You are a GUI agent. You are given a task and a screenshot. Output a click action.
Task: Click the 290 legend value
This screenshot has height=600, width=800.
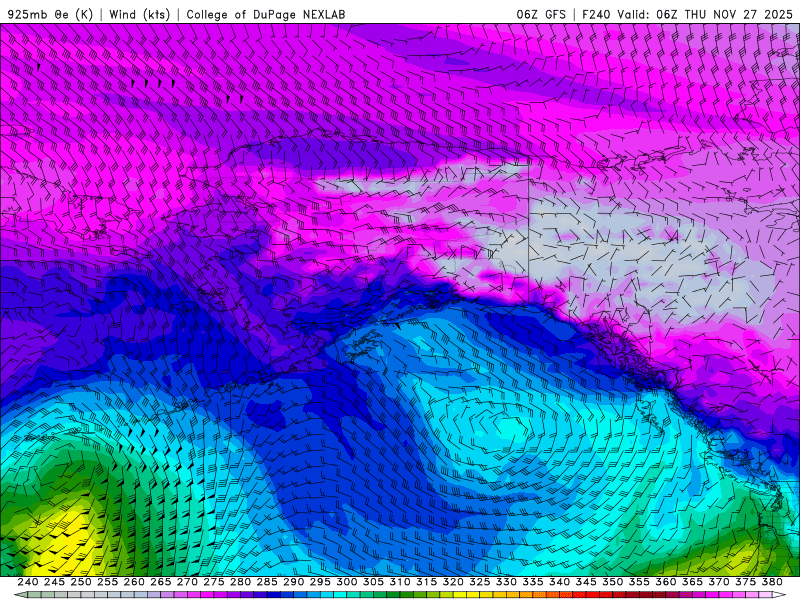pos(293,582)
